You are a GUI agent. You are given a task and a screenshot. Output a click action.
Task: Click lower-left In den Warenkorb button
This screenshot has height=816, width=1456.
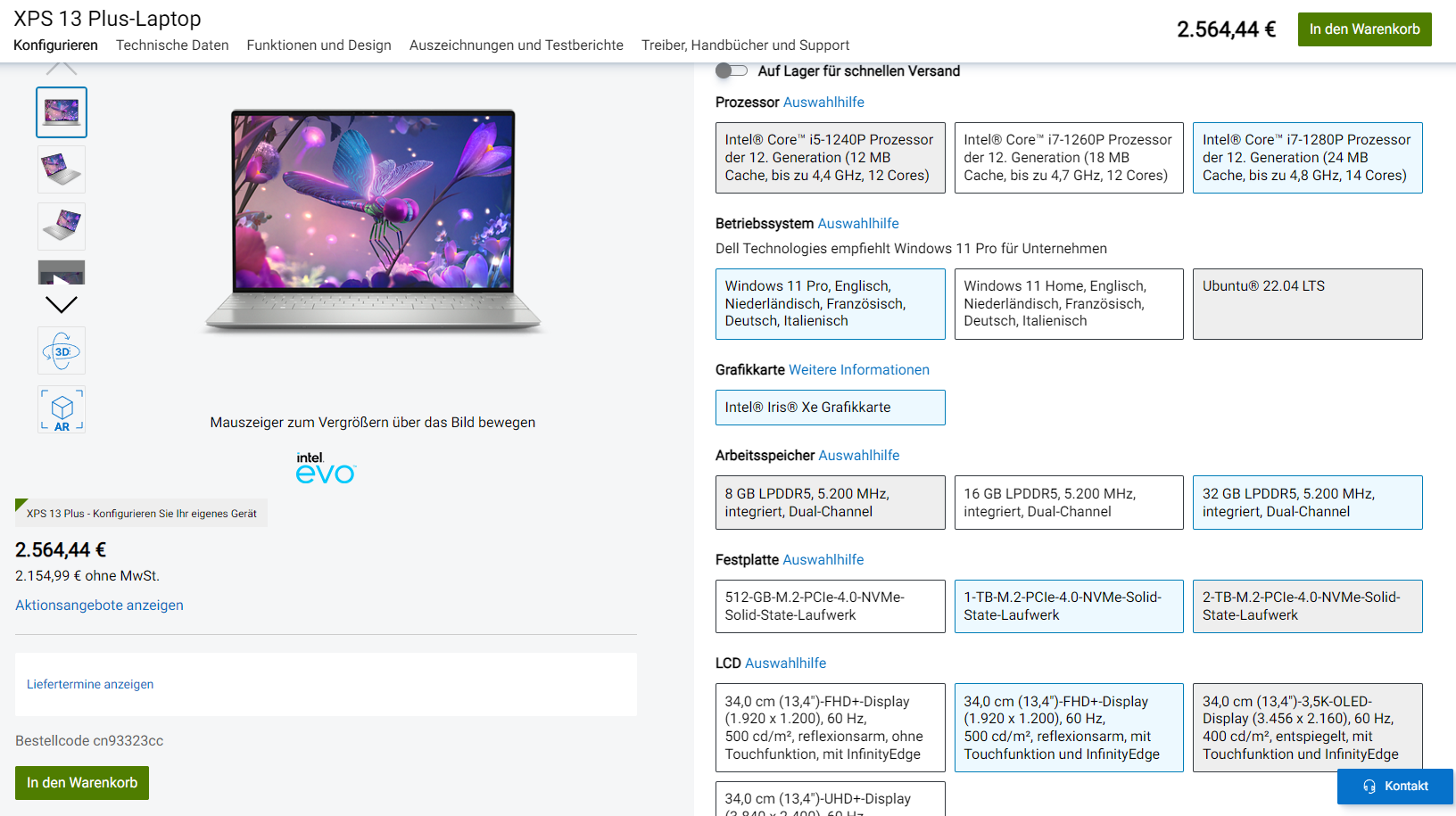point(82,783)
